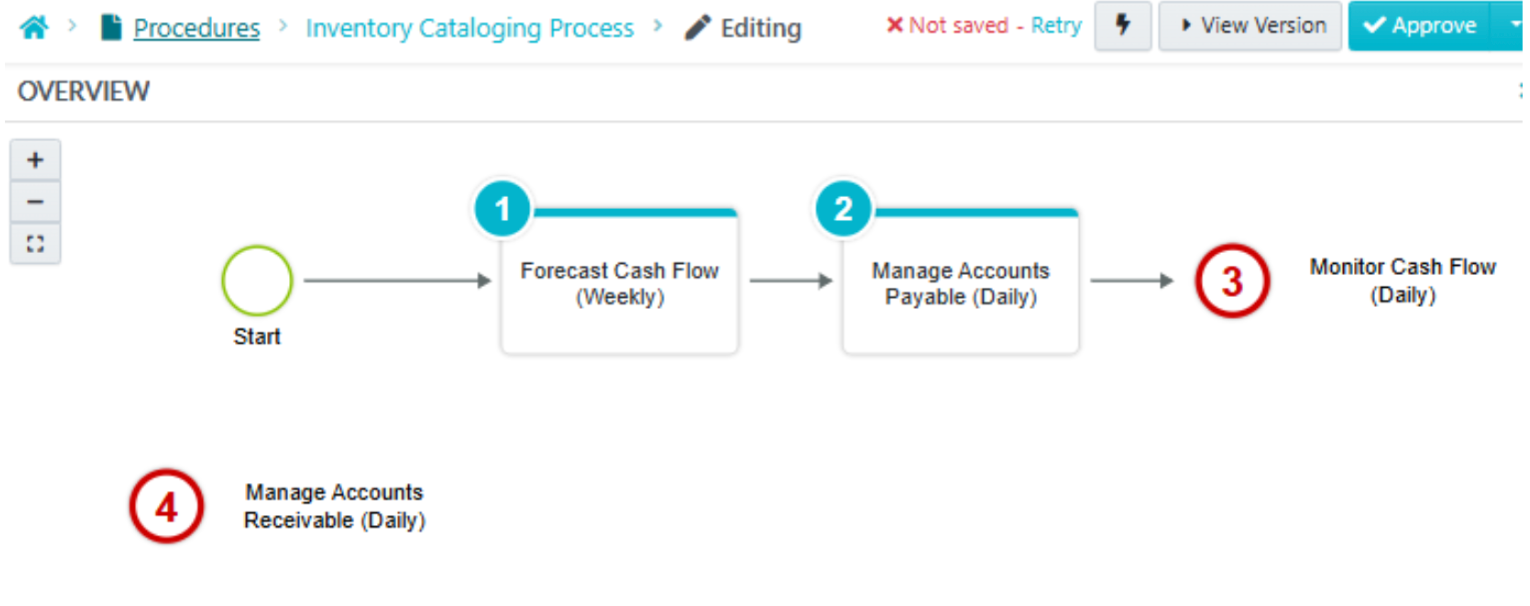Zoom in using the plus icon
This screenshot has height=606, width=1530.
[x=35, y=158]
